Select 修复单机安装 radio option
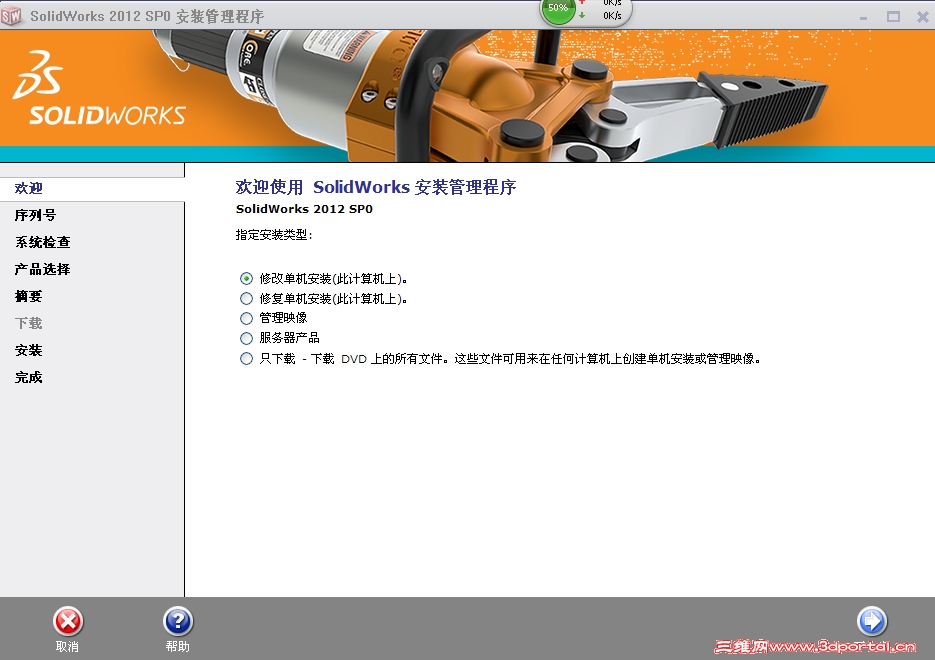The height and width of the screenshot is (660, 935). [245, 298]
